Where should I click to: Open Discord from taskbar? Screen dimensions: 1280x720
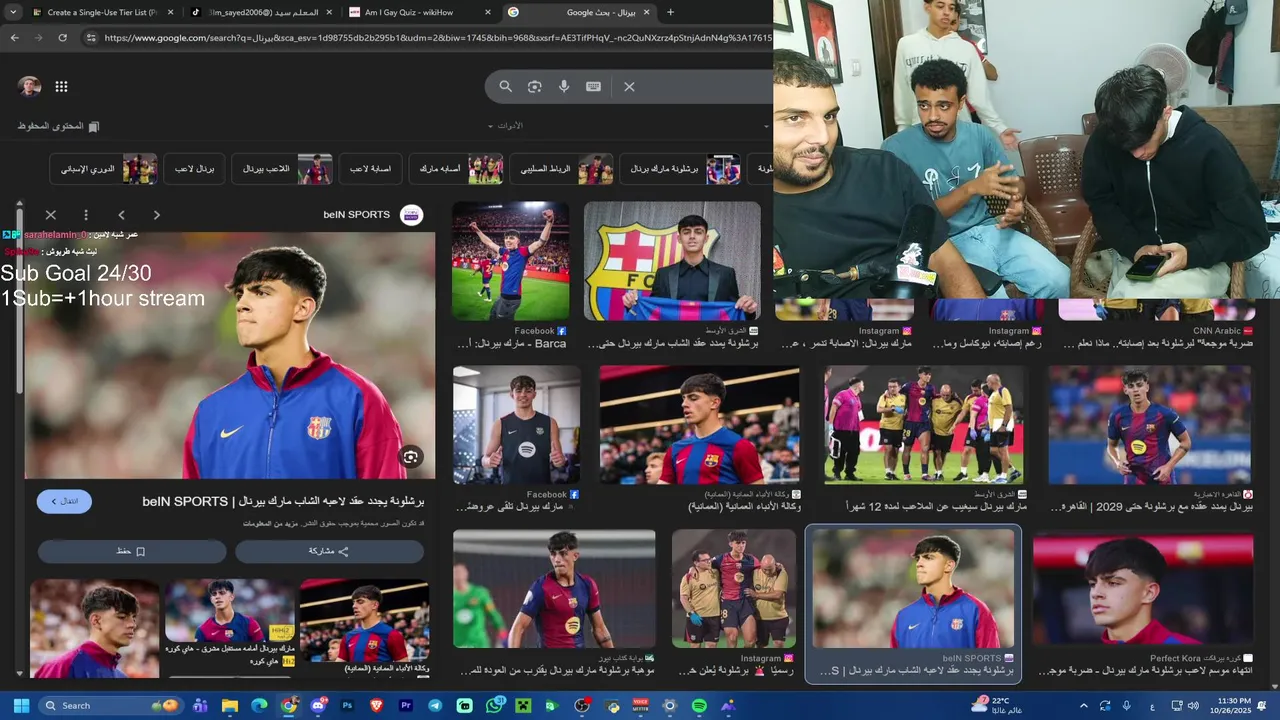[318, 706]
